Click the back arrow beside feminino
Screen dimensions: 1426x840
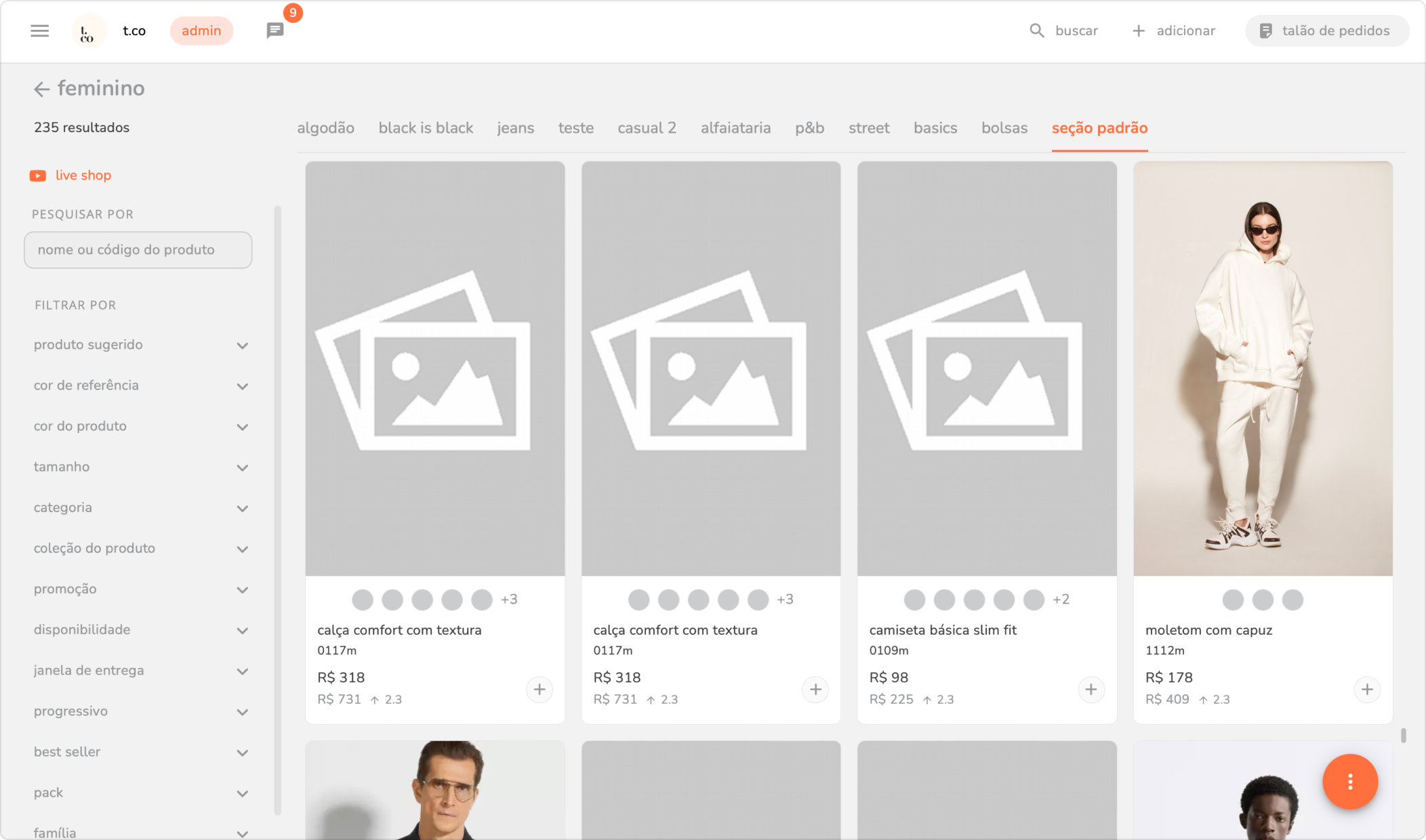41,89
